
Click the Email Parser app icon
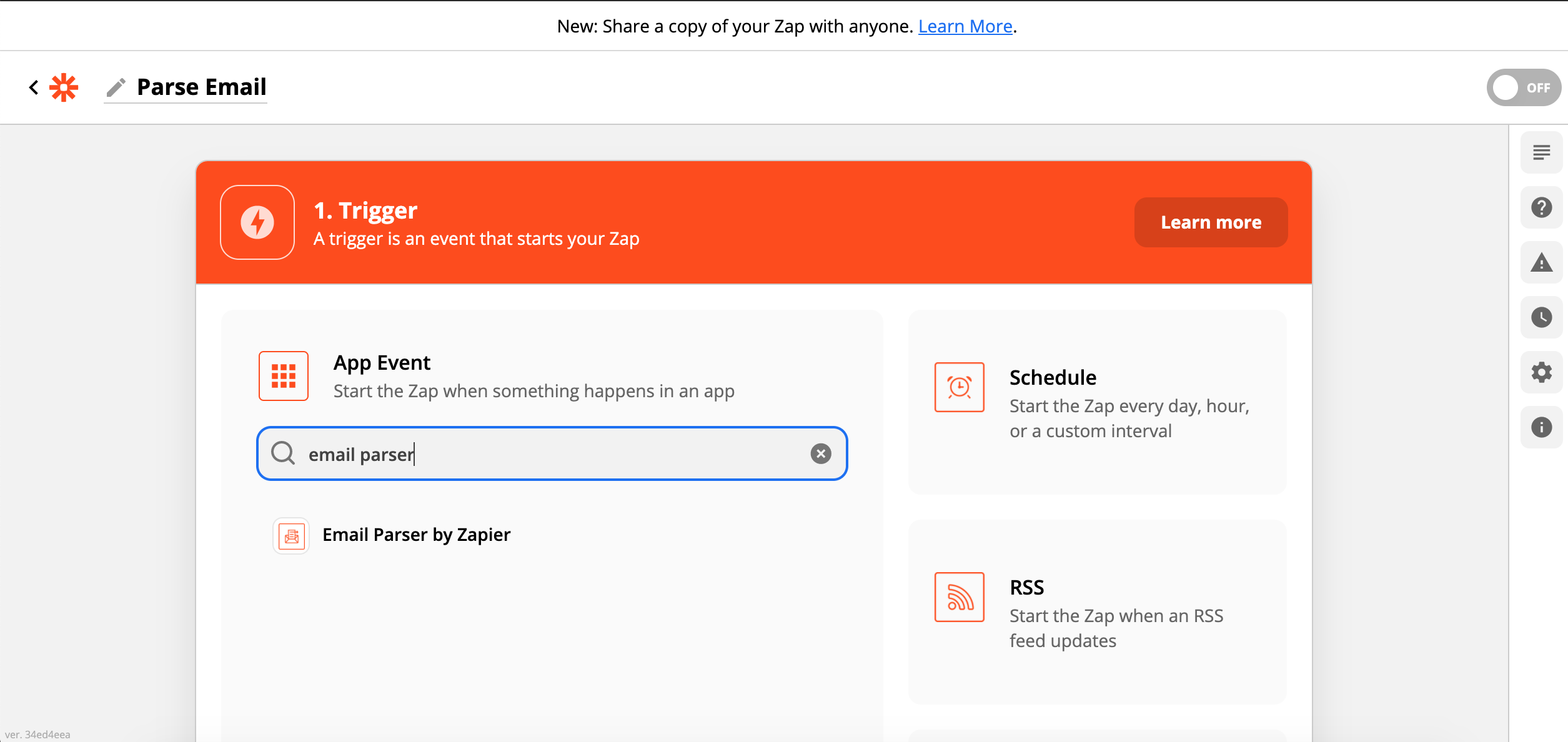click(291, 536)
